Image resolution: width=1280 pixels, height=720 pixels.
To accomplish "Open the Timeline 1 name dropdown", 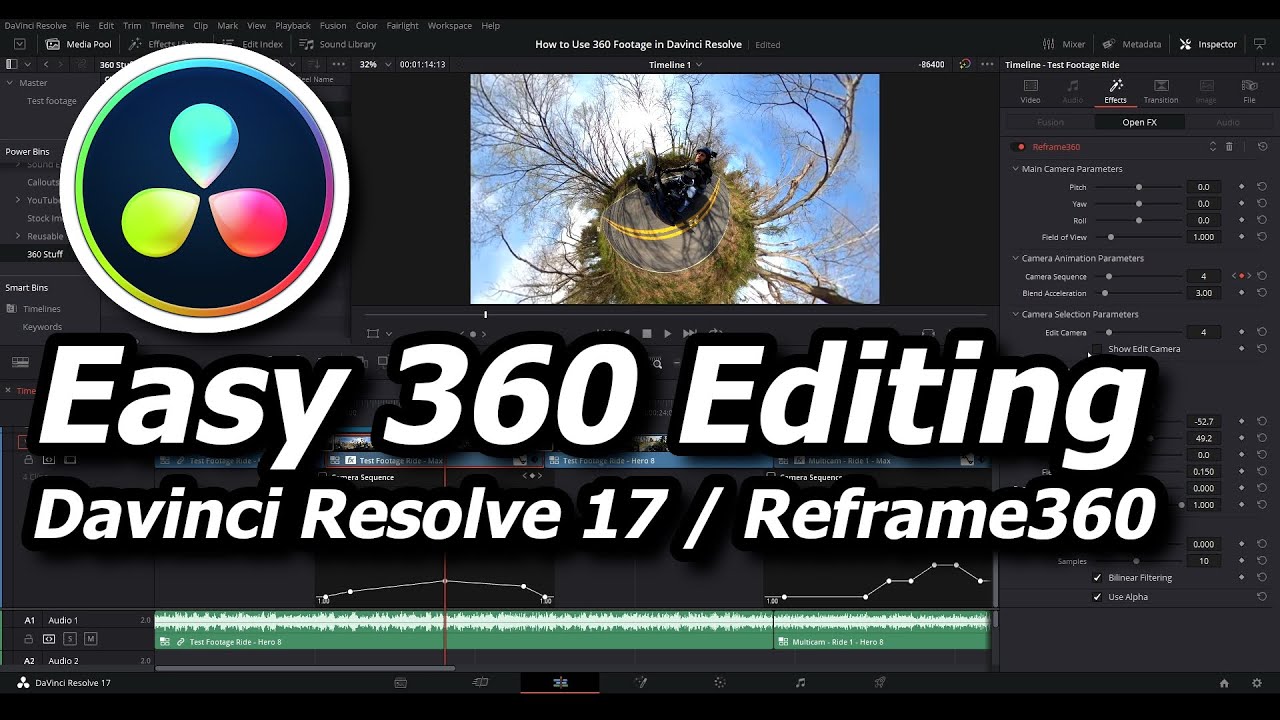I will coord(676,64).
